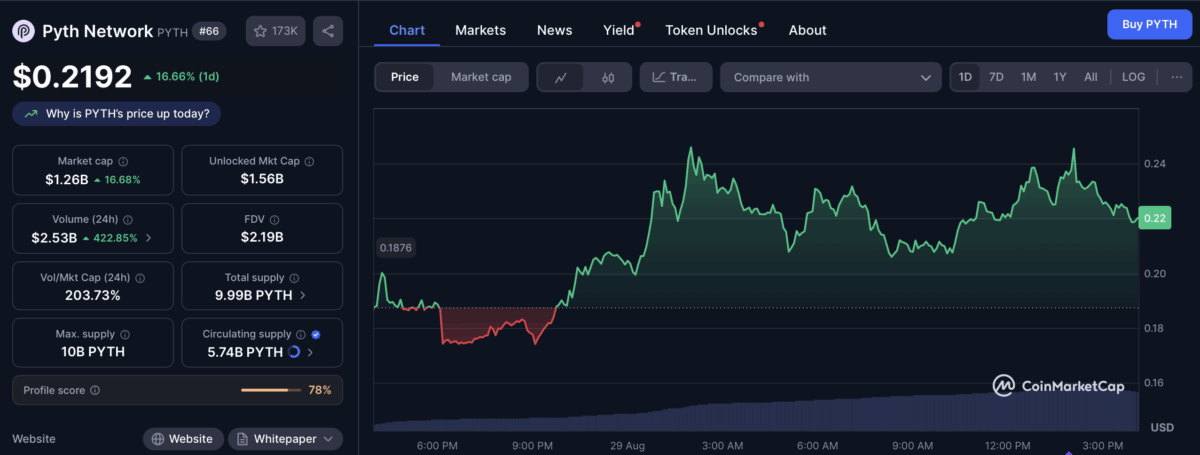Set chart range to 1Y
This screenshot has height=455, width=1200.
pyautogui.click(x=1060, y=77)
